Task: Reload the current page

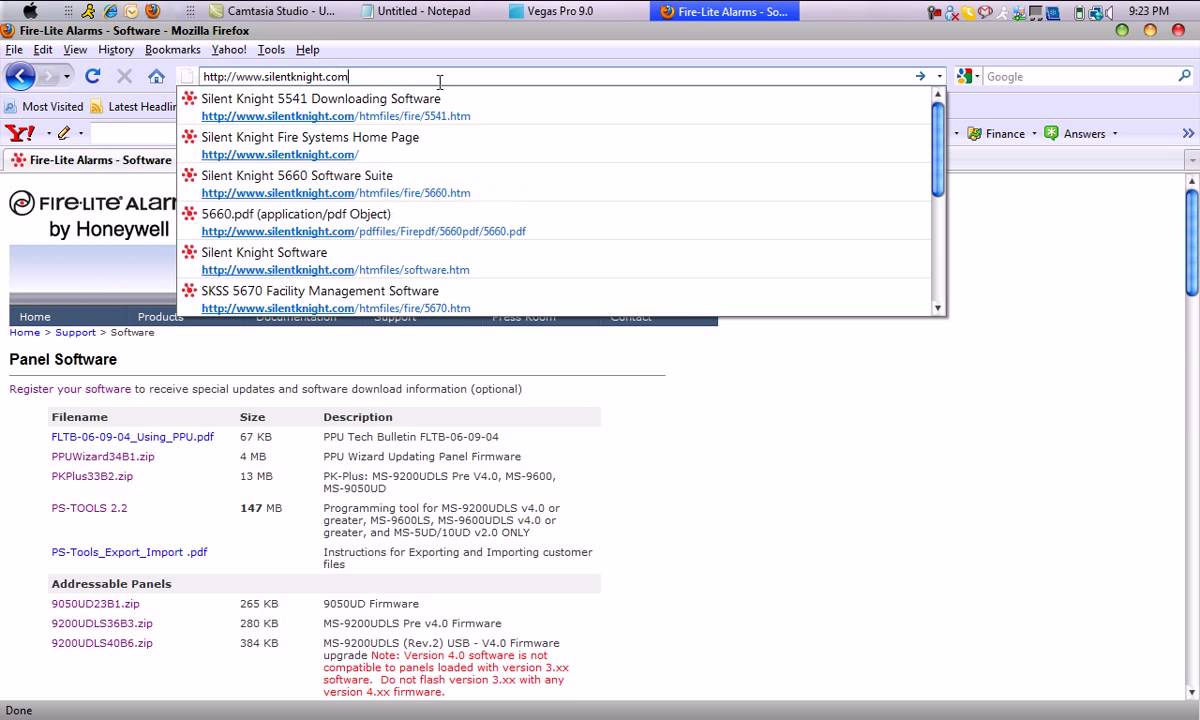Action: (93, 76)
